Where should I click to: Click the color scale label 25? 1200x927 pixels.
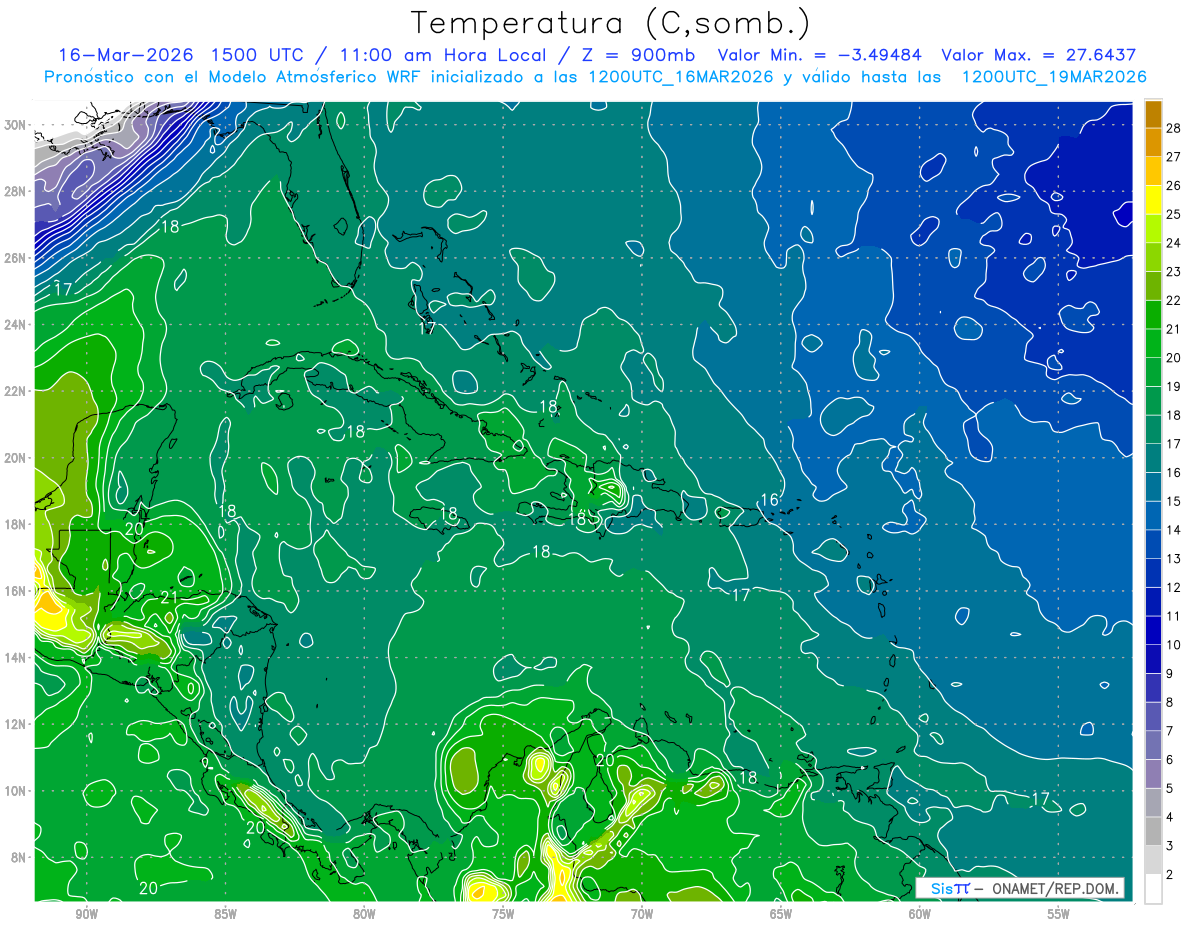click(x=1173, y=214)
